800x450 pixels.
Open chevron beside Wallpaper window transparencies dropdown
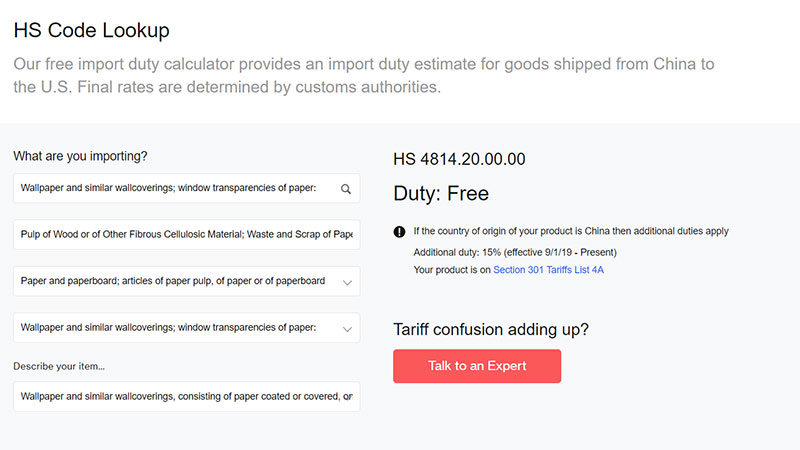click(347, 328)
